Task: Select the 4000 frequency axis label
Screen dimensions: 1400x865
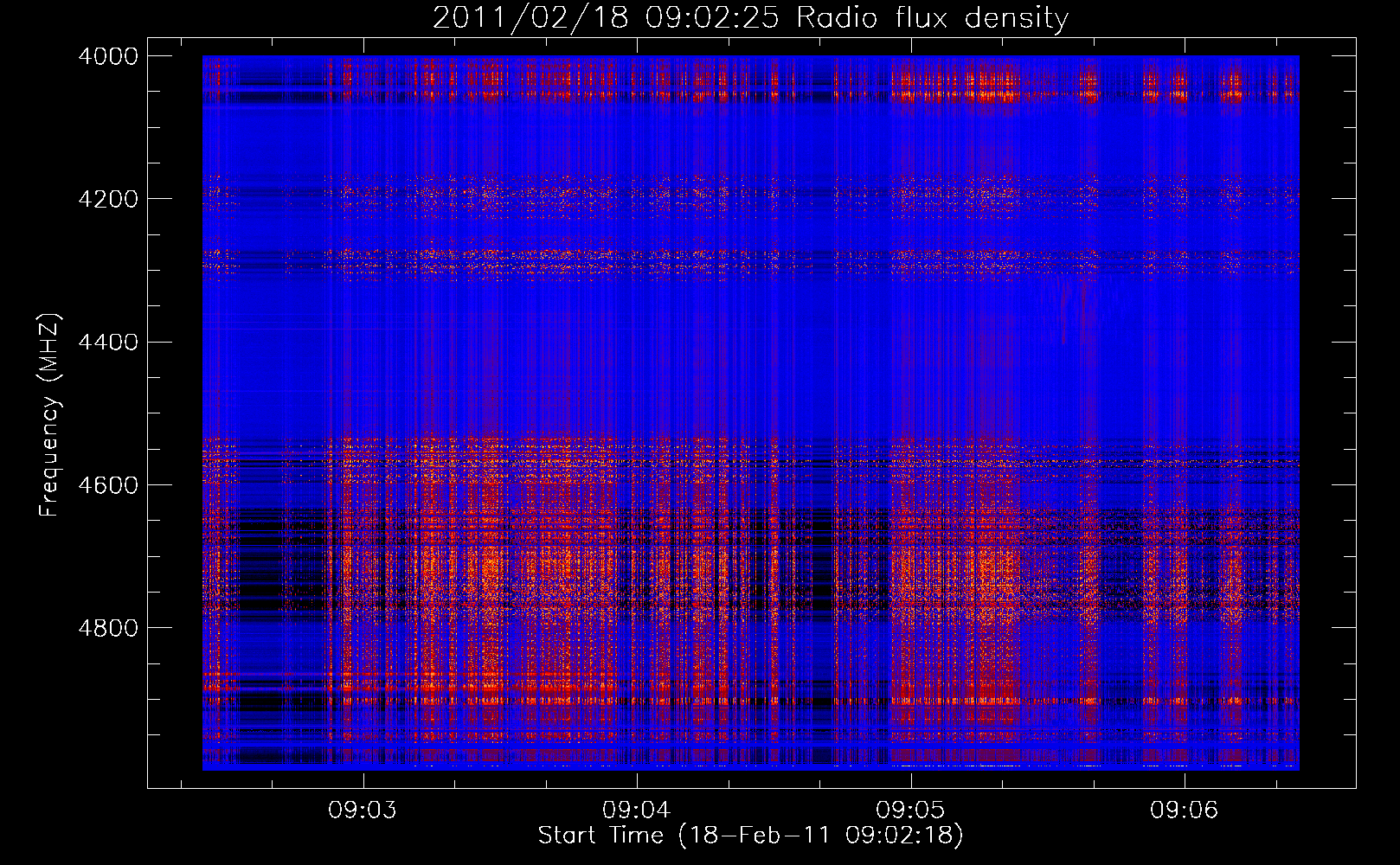Action: click(x=108, y=56)
